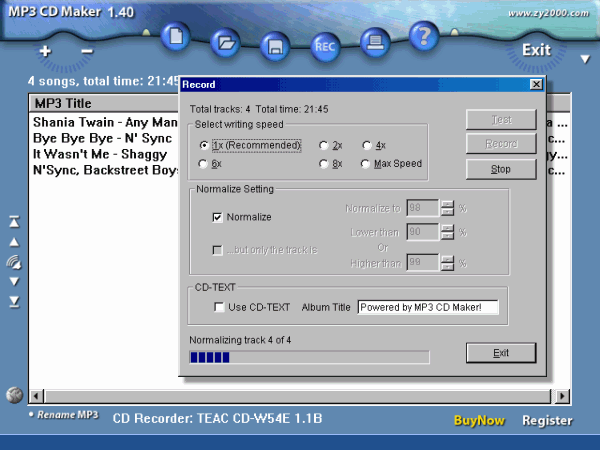Click the Test button in Record dialog
This screenshot has width=600, height=450.
point(501,120)
